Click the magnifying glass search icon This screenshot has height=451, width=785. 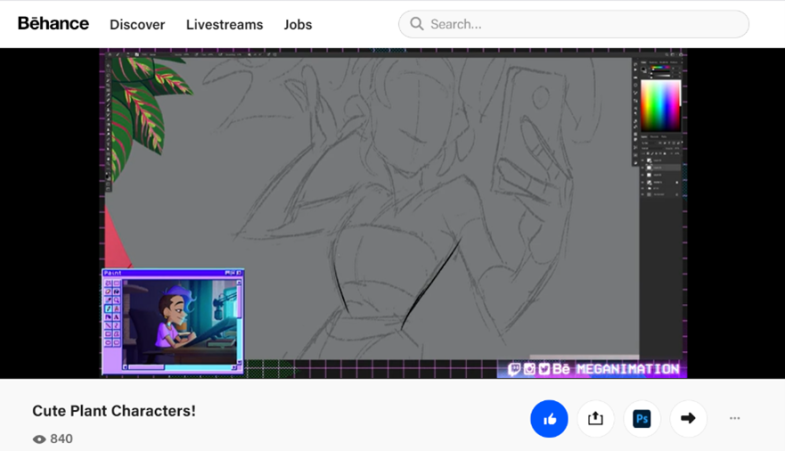pyautogui.click(x=417, y=24)
